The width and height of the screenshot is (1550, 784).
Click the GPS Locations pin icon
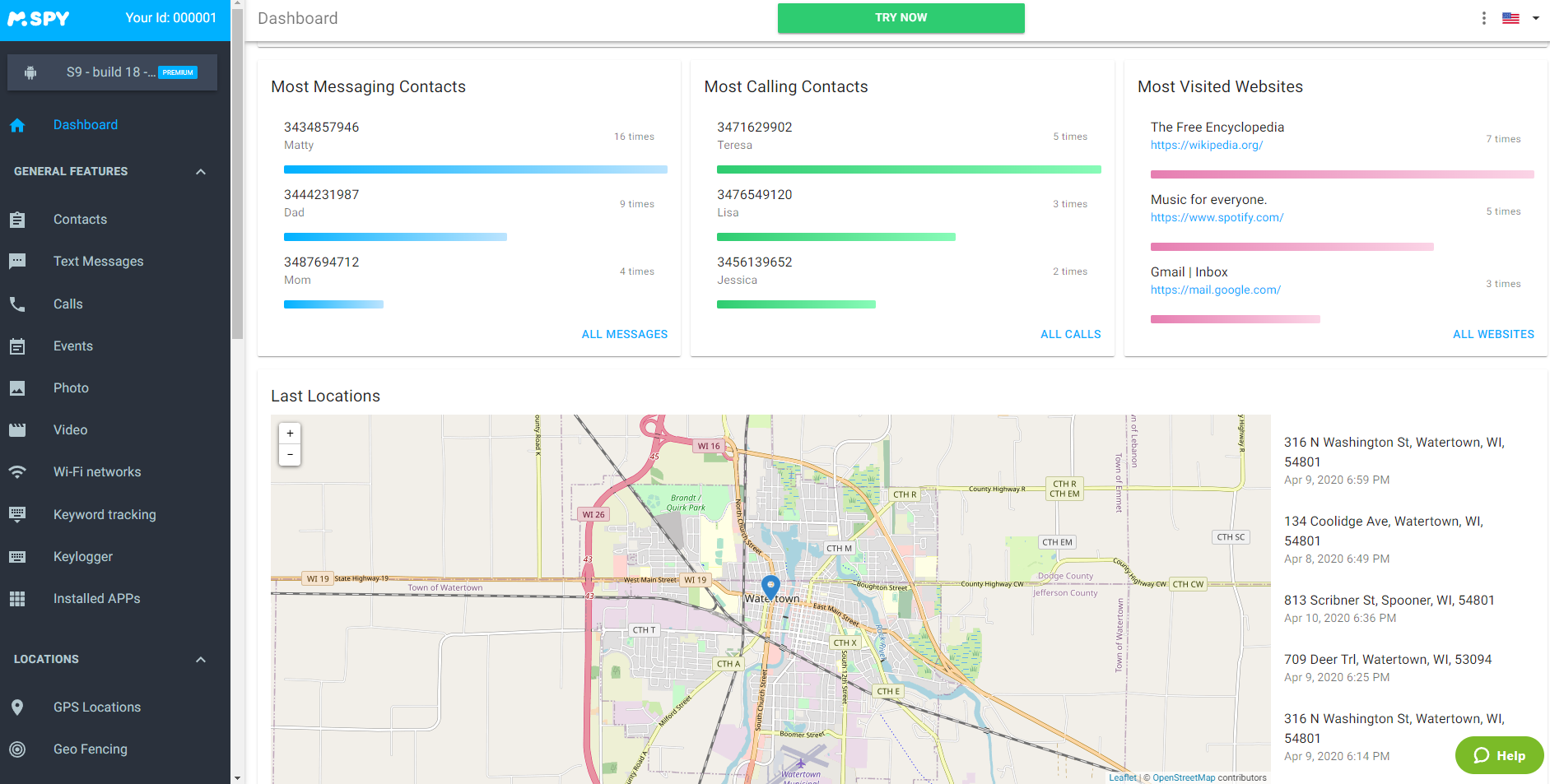17,707
